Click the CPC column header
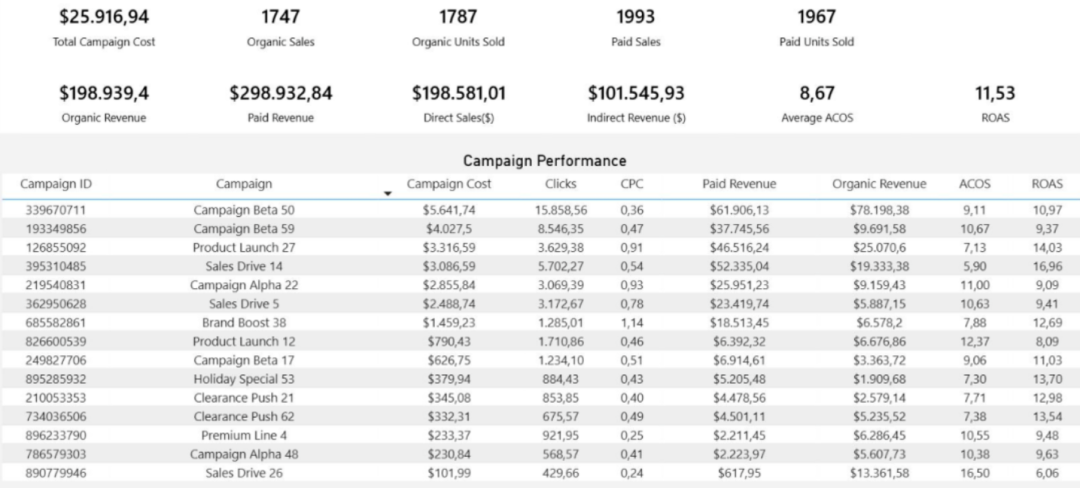Viewport: 1080px width, 488px height. (632, 184)
